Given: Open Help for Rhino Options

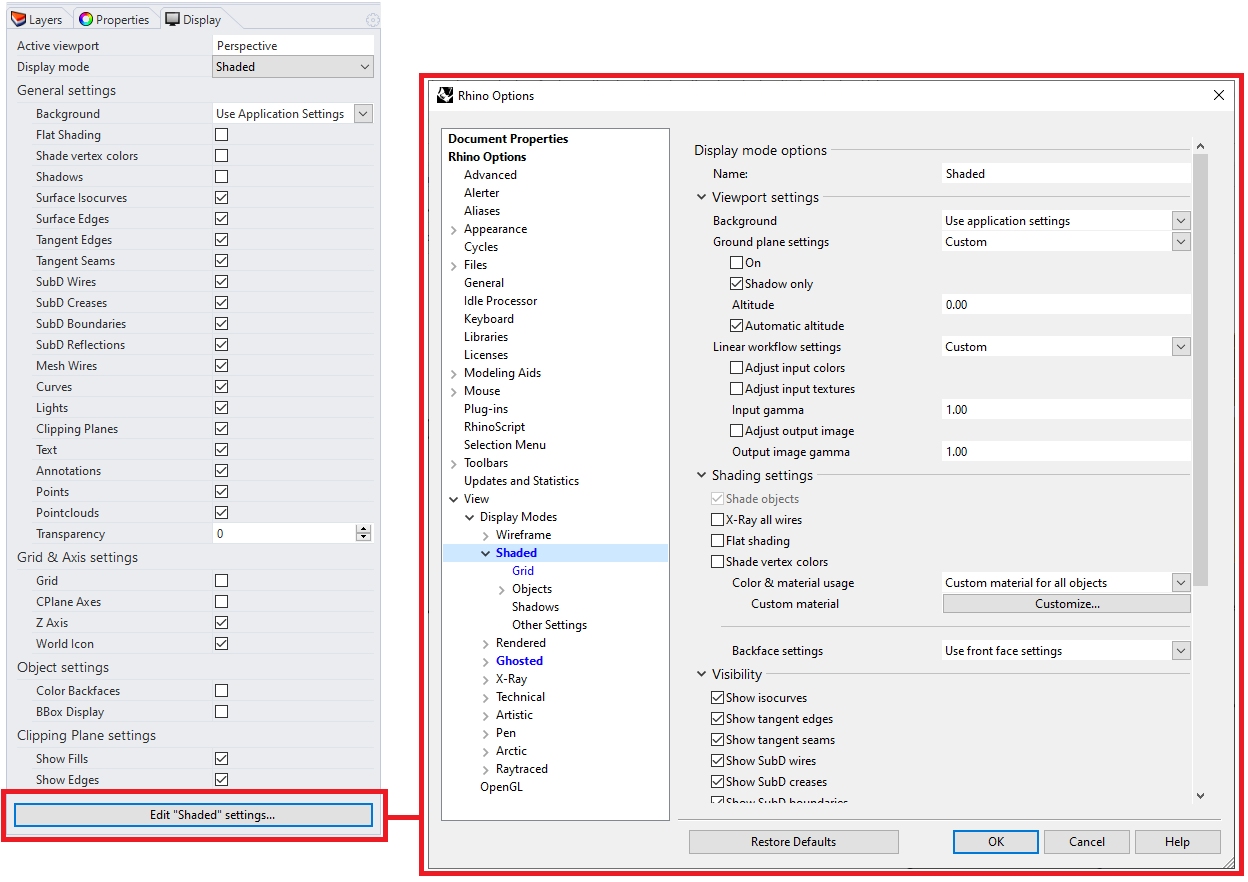Looking at the screenshot, I should click(1178, 842).
